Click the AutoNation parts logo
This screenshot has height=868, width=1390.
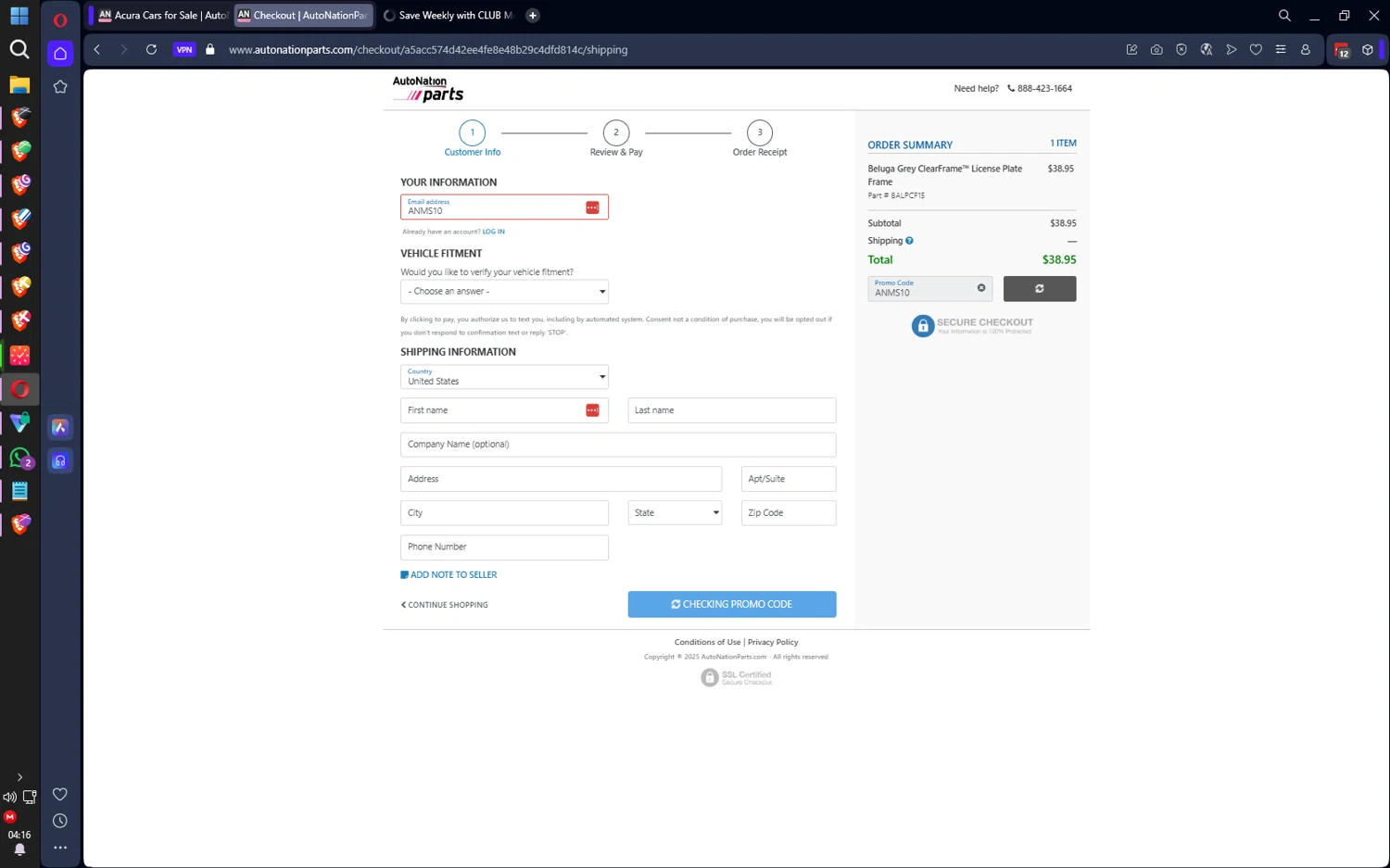click(428, 89)
